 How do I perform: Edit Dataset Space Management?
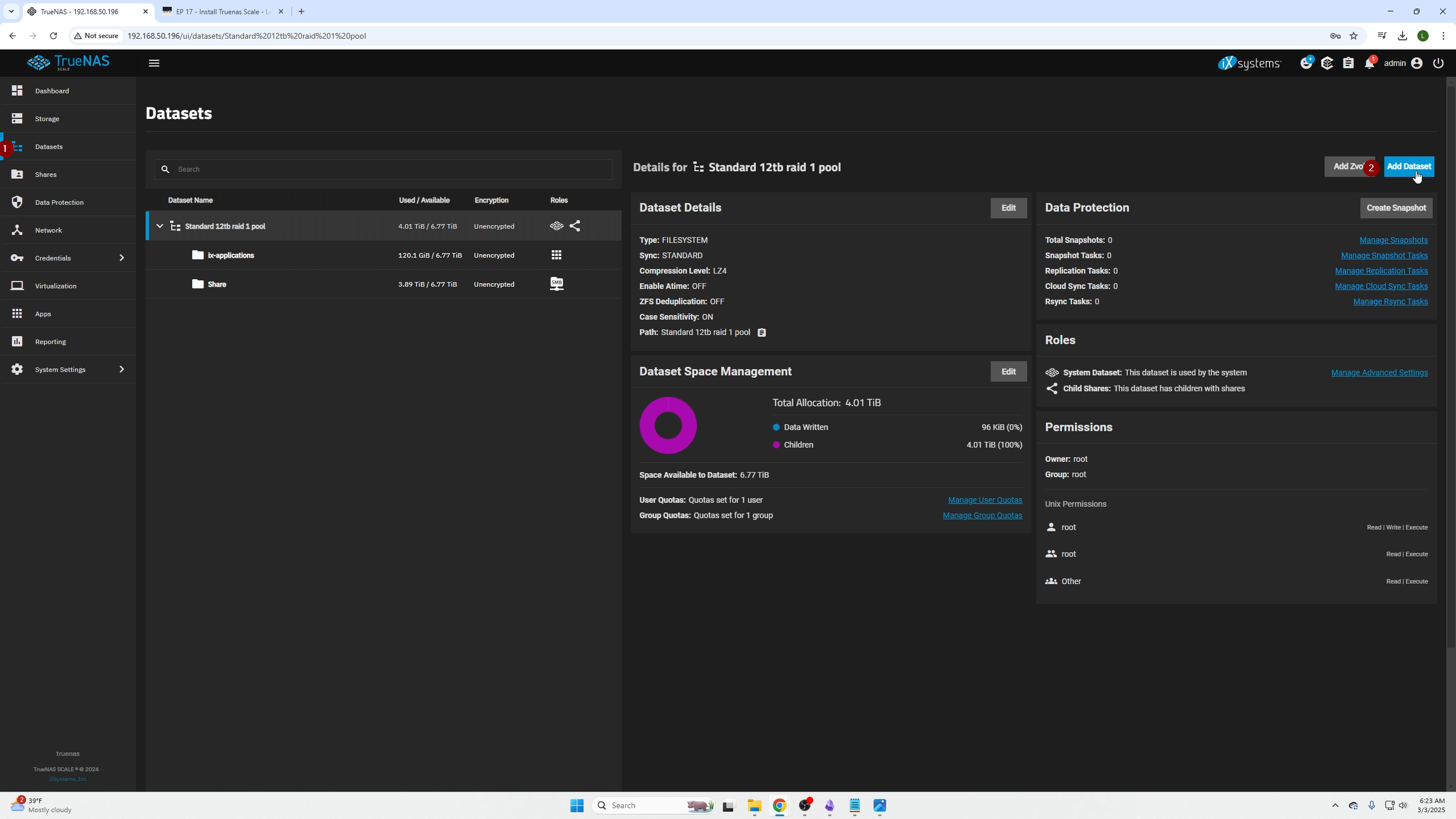1008,372
